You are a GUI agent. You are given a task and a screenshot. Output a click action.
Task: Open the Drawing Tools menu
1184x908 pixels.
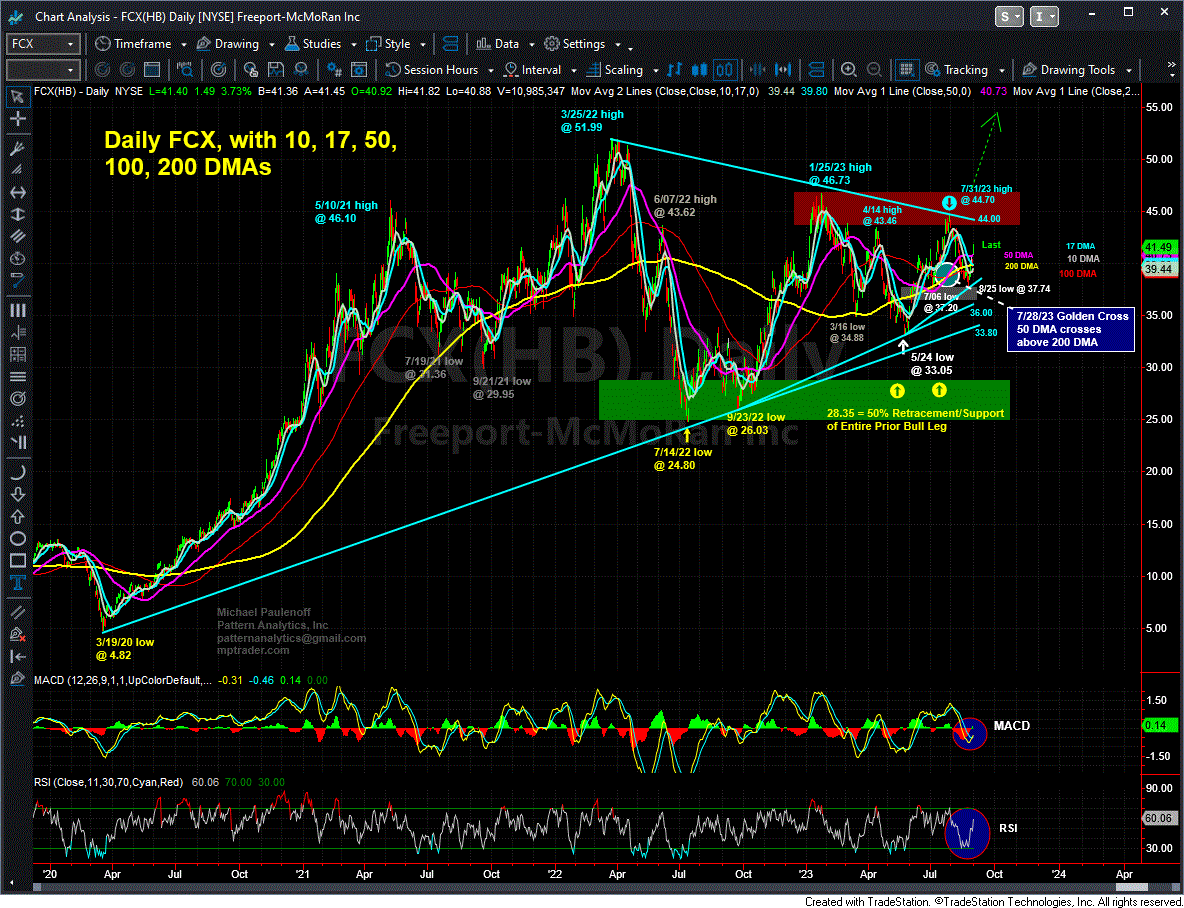(x=1076, y=70)
